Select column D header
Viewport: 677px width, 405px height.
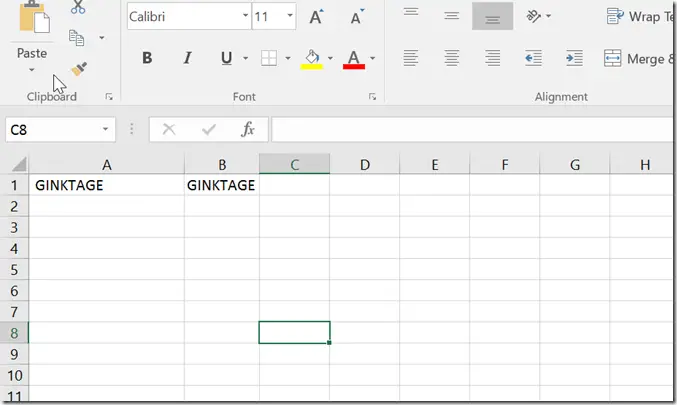[365, 165]
